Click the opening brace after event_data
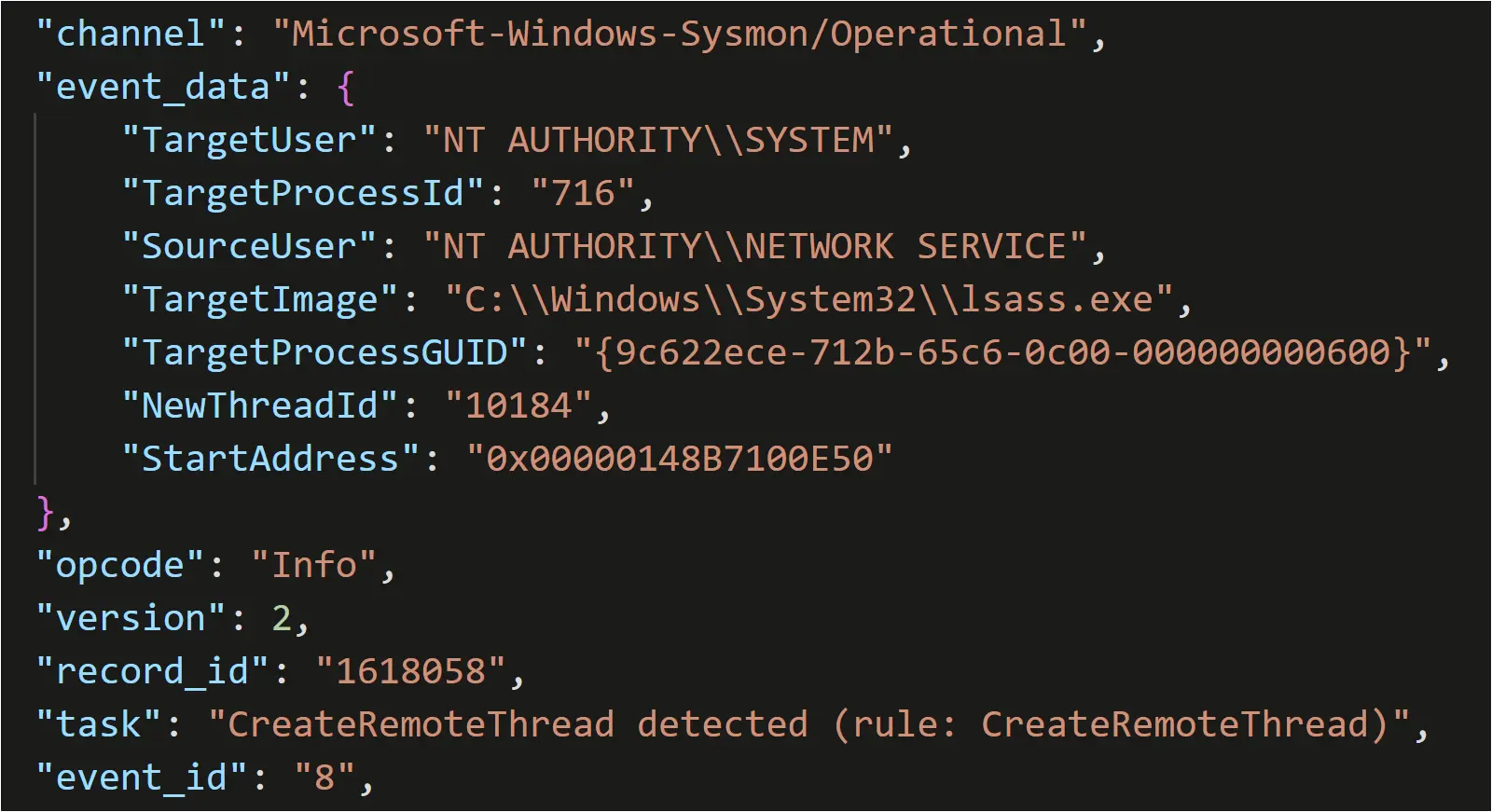The width and height of the screenshot is (1492, 812). [x=345, y=88]
